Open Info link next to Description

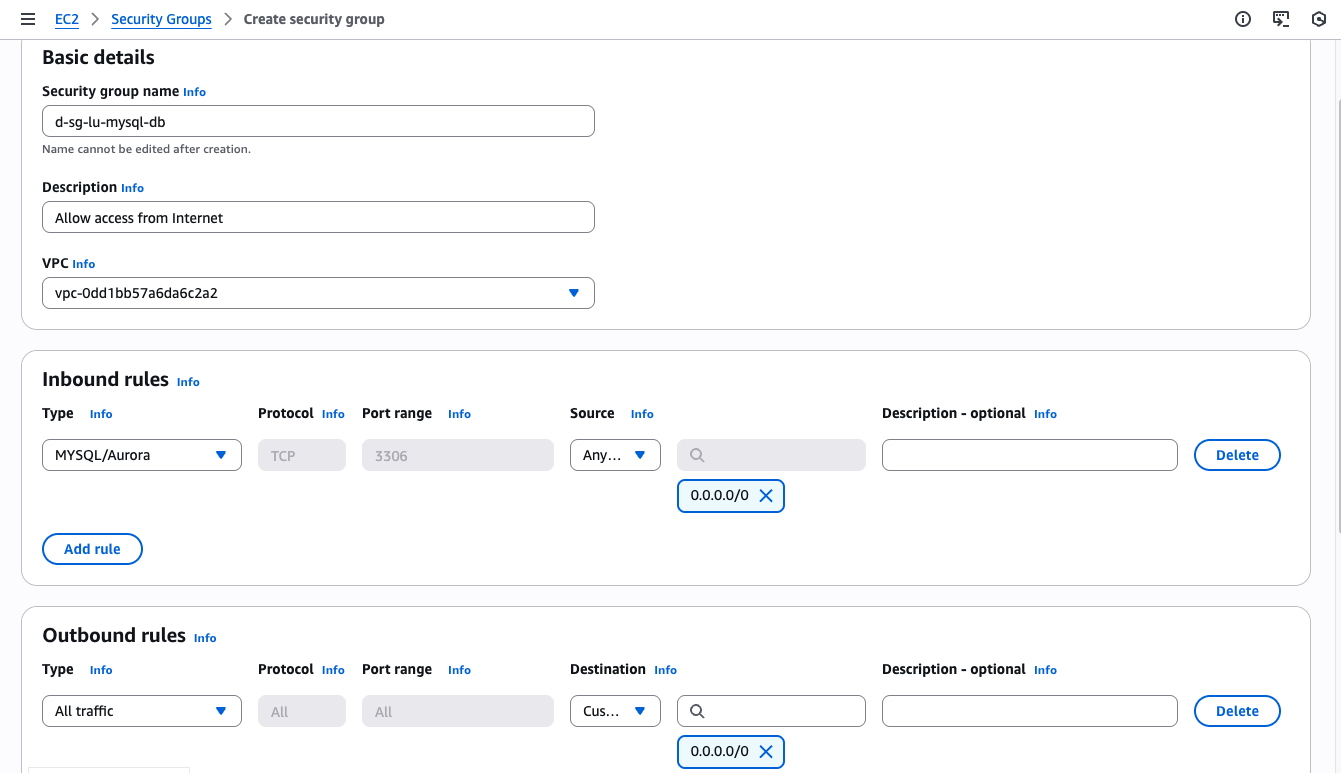132,188
